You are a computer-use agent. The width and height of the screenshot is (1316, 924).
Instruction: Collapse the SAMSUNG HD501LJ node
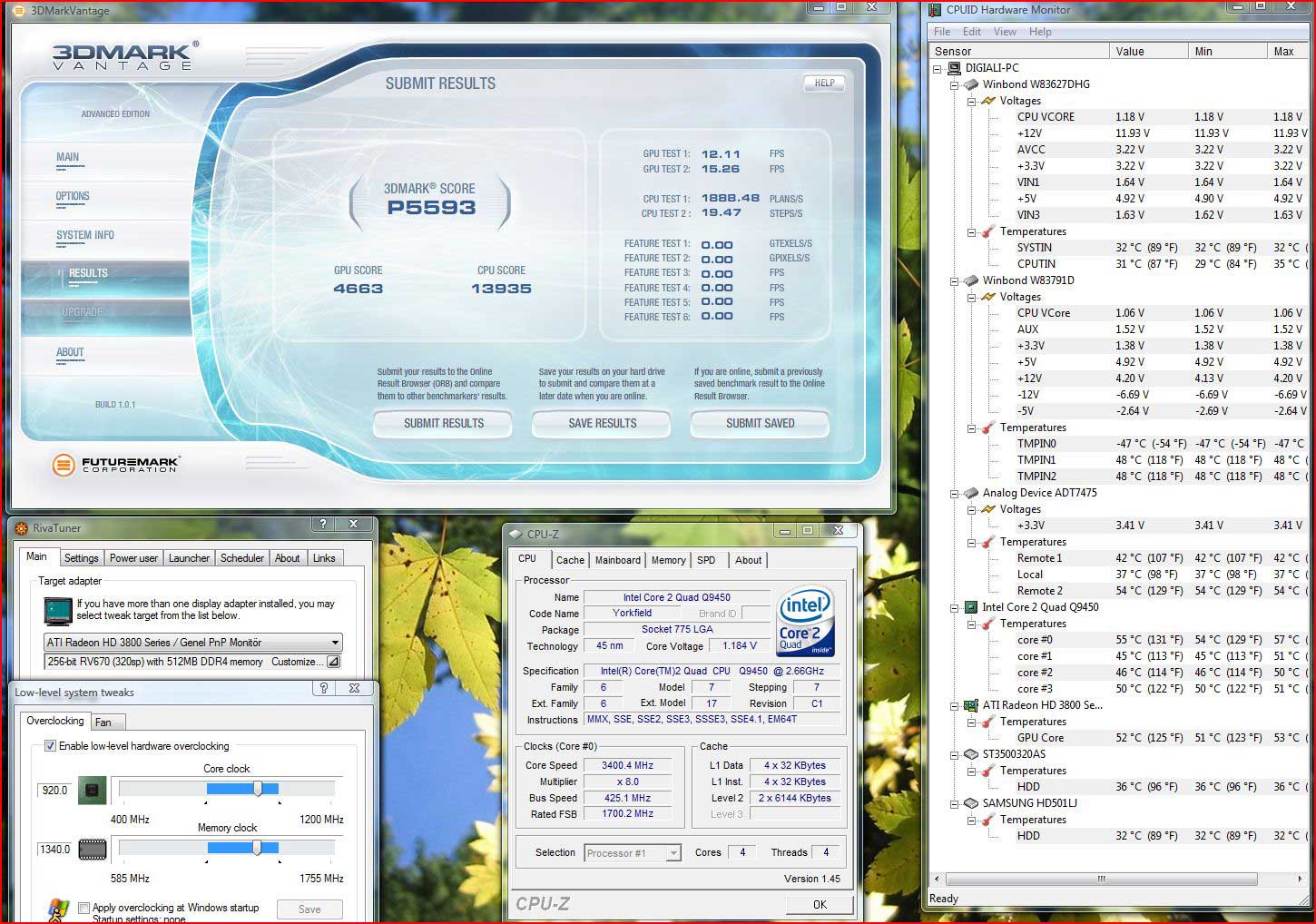[x=955, y=803]
